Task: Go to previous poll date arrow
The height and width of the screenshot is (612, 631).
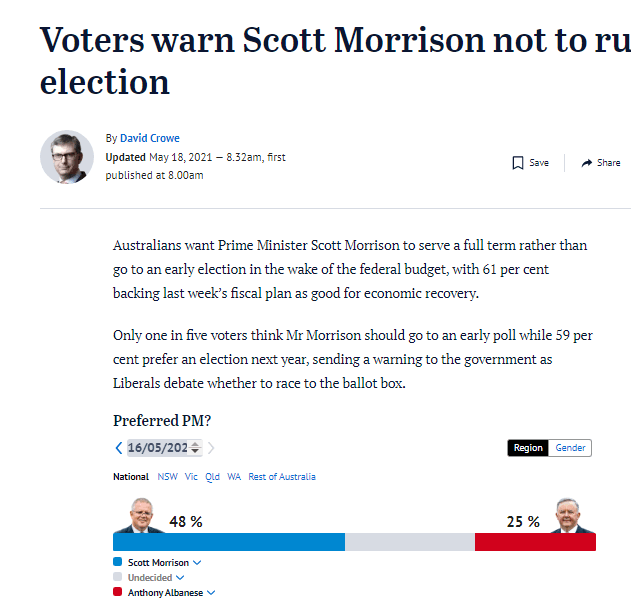Action: tap(119, 448)
